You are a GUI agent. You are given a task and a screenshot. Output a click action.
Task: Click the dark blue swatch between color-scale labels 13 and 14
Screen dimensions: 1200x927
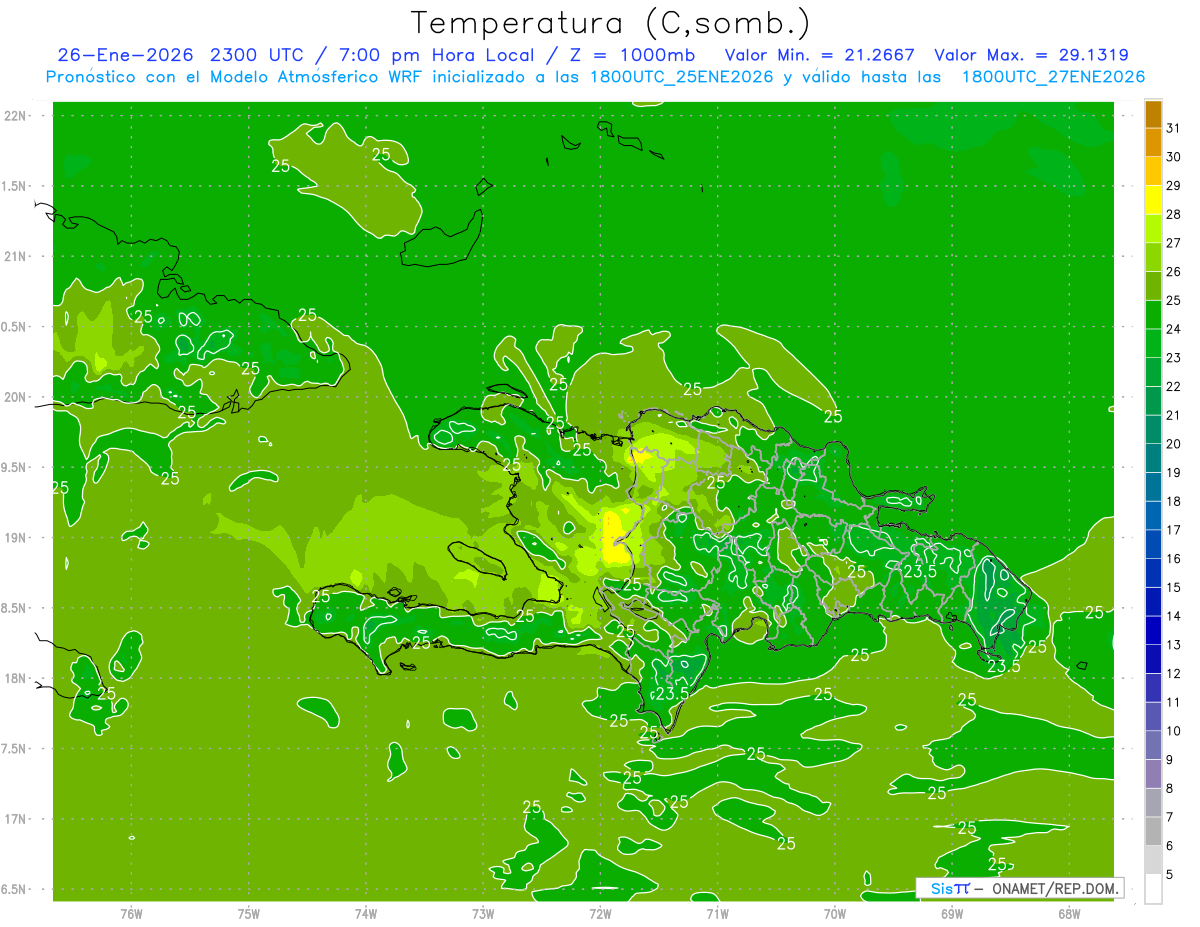(x=1154, y=631)
